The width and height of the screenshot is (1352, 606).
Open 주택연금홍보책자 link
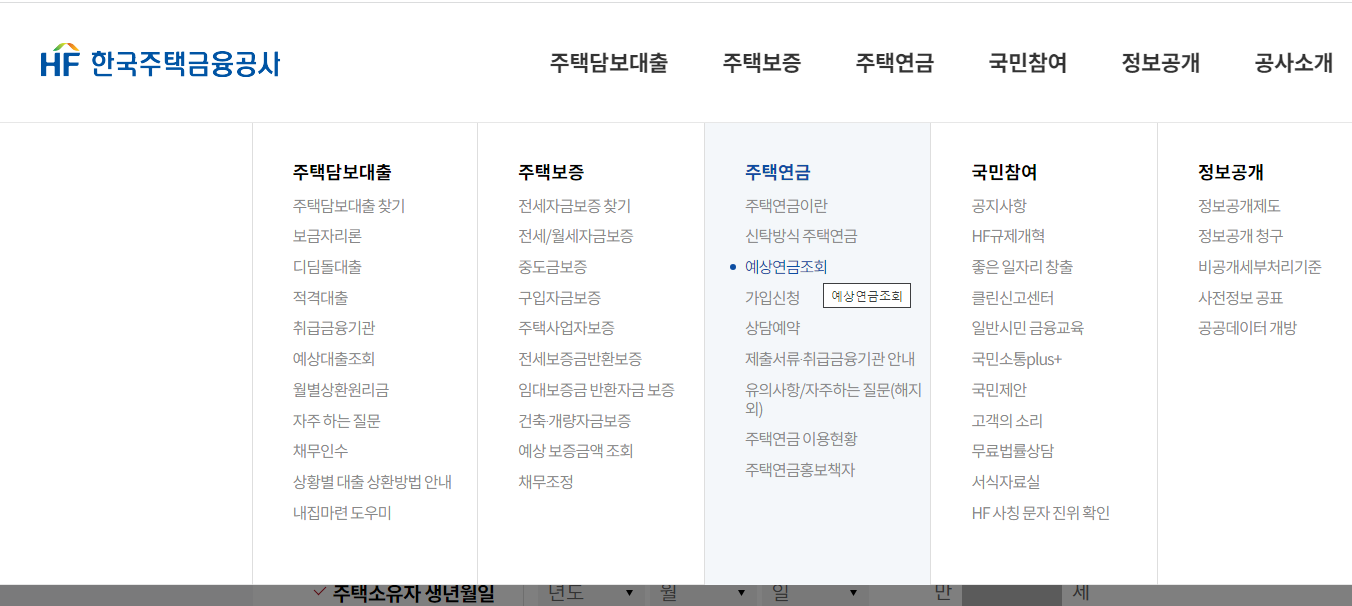800,470
